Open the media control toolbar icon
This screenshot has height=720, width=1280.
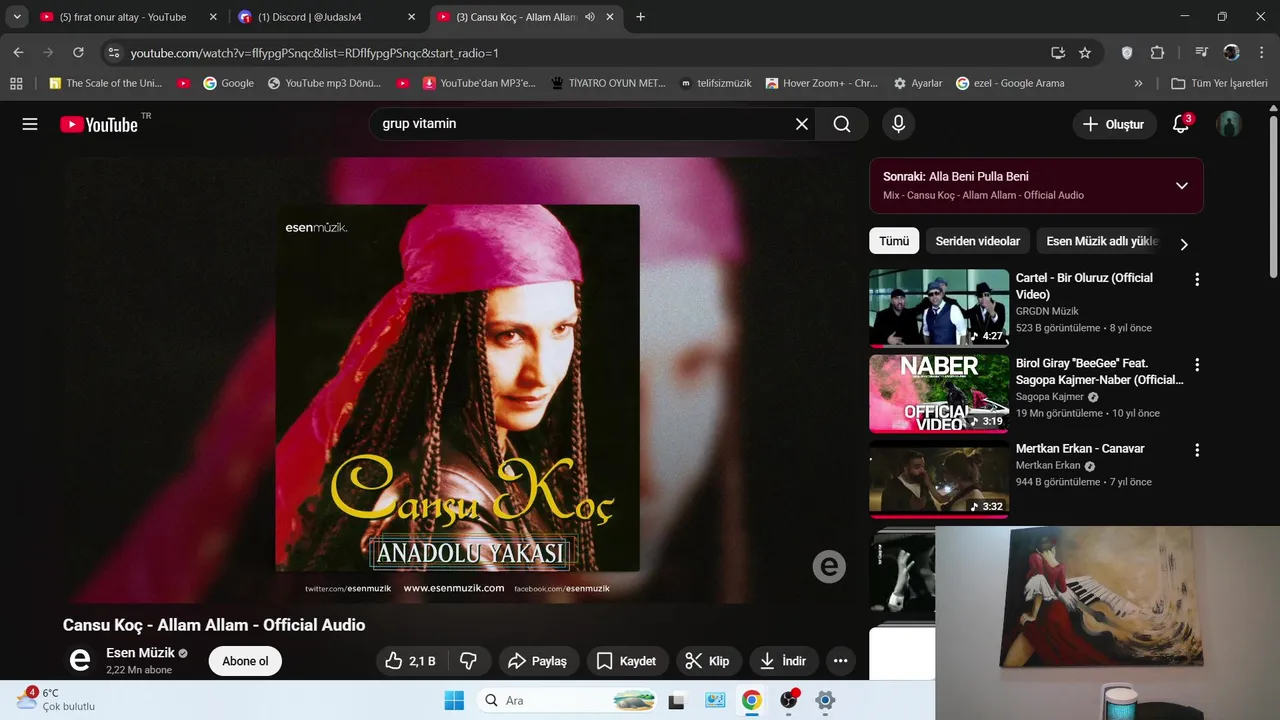[x=1201, y=53]
